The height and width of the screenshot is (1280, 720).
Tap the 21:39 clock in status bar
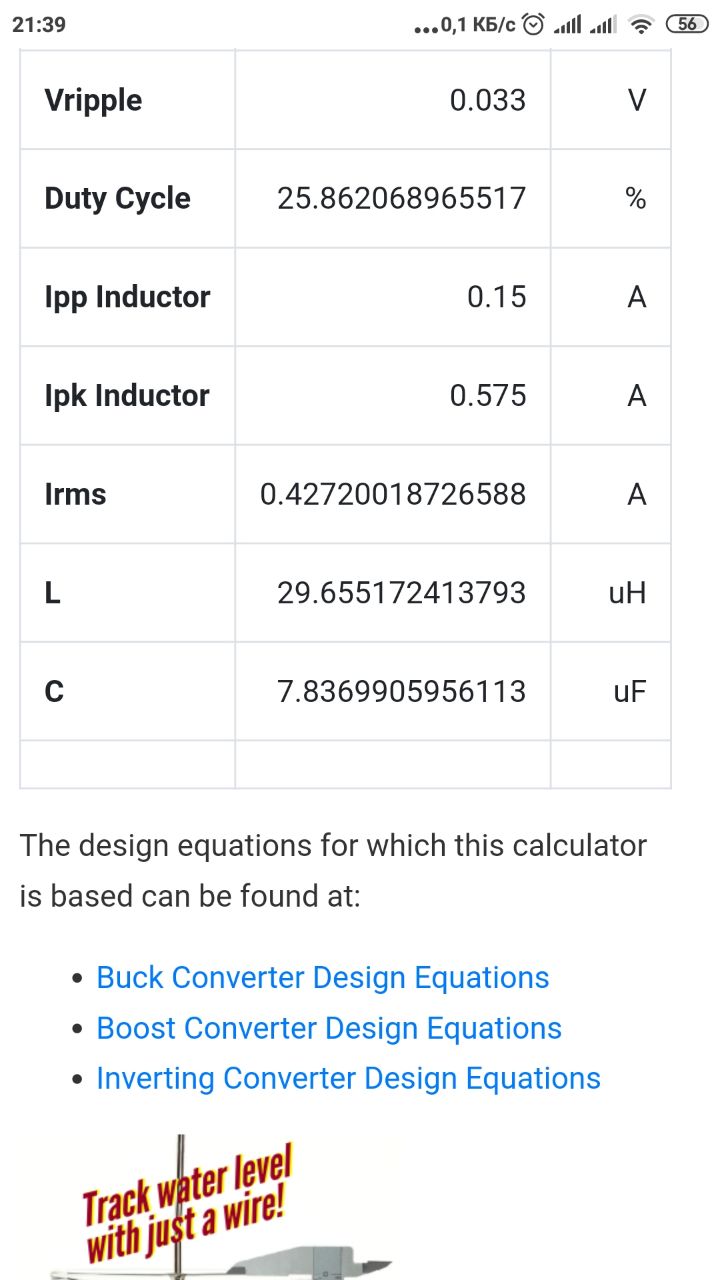(39, 25)
